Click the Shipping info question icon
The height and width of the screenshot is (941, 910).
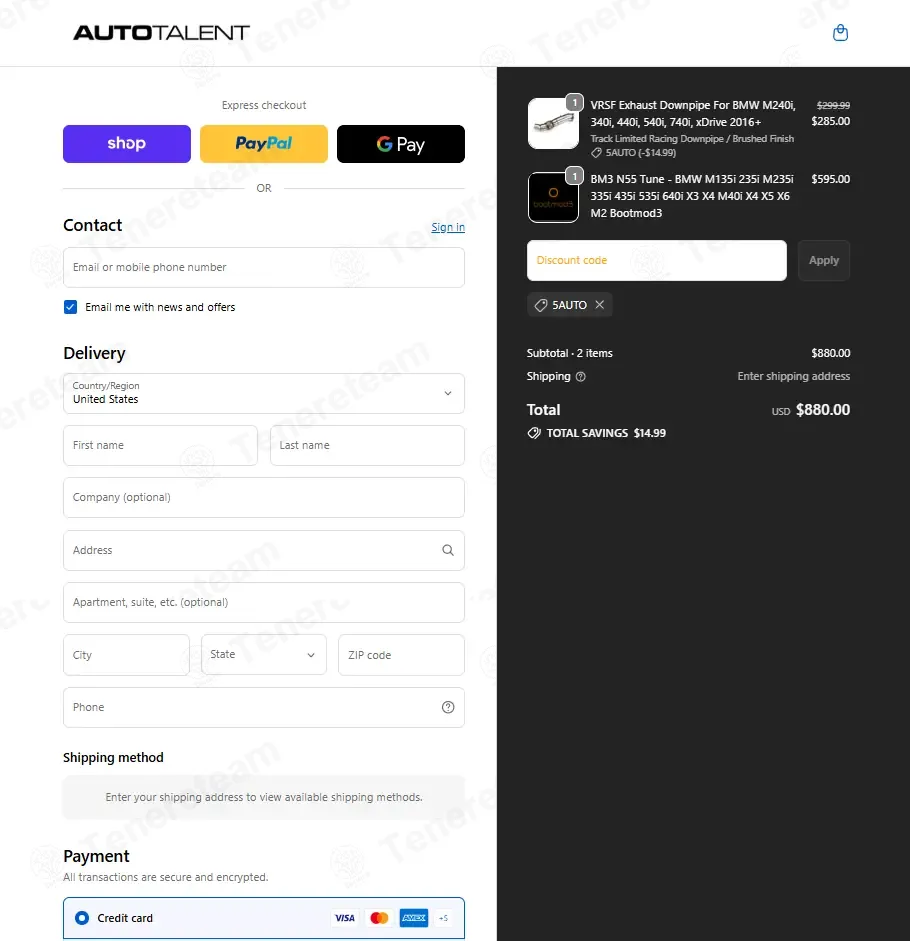pos(580,377)
